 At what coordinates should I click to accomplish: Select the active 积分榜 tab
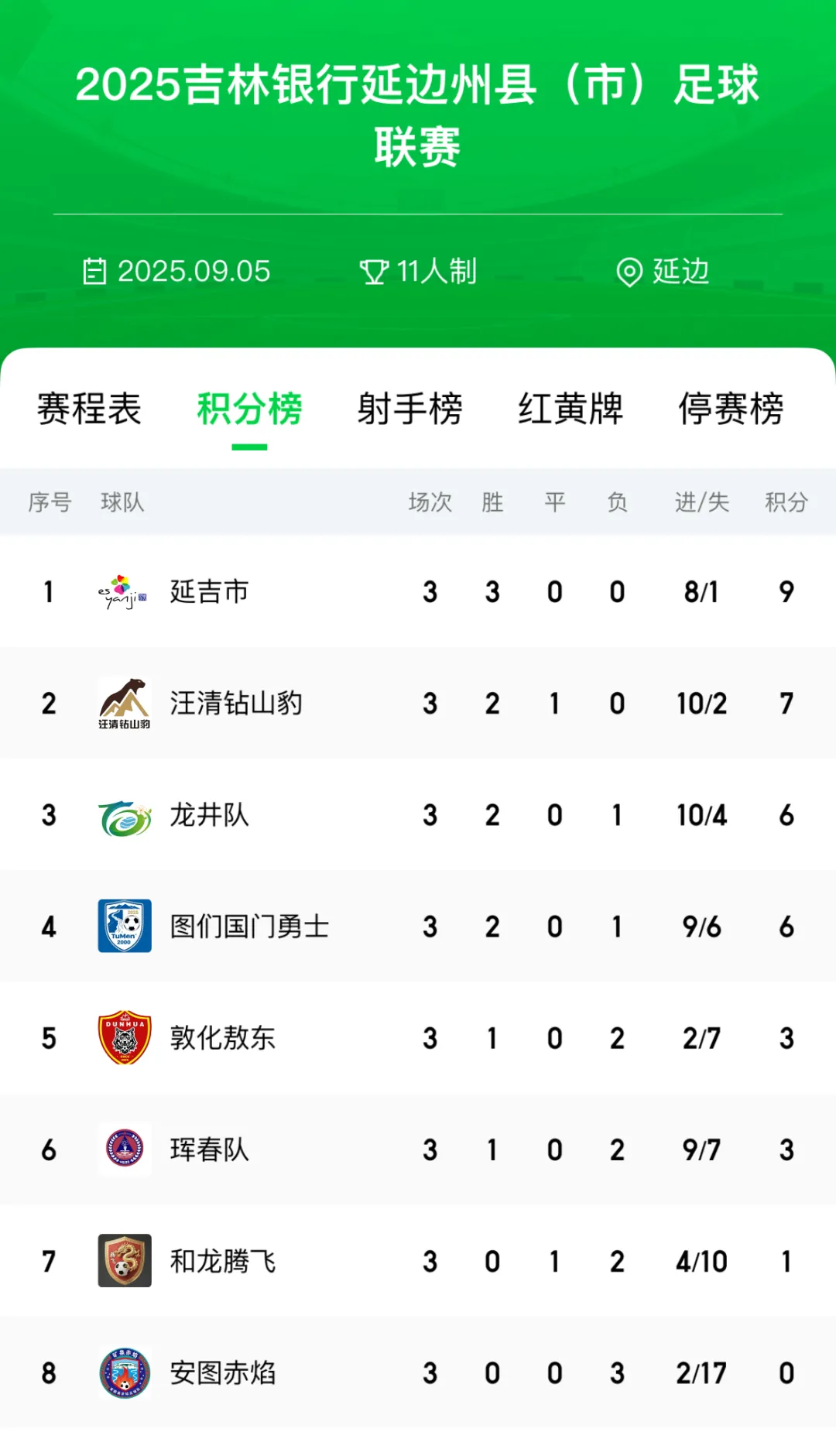point(249,409)
